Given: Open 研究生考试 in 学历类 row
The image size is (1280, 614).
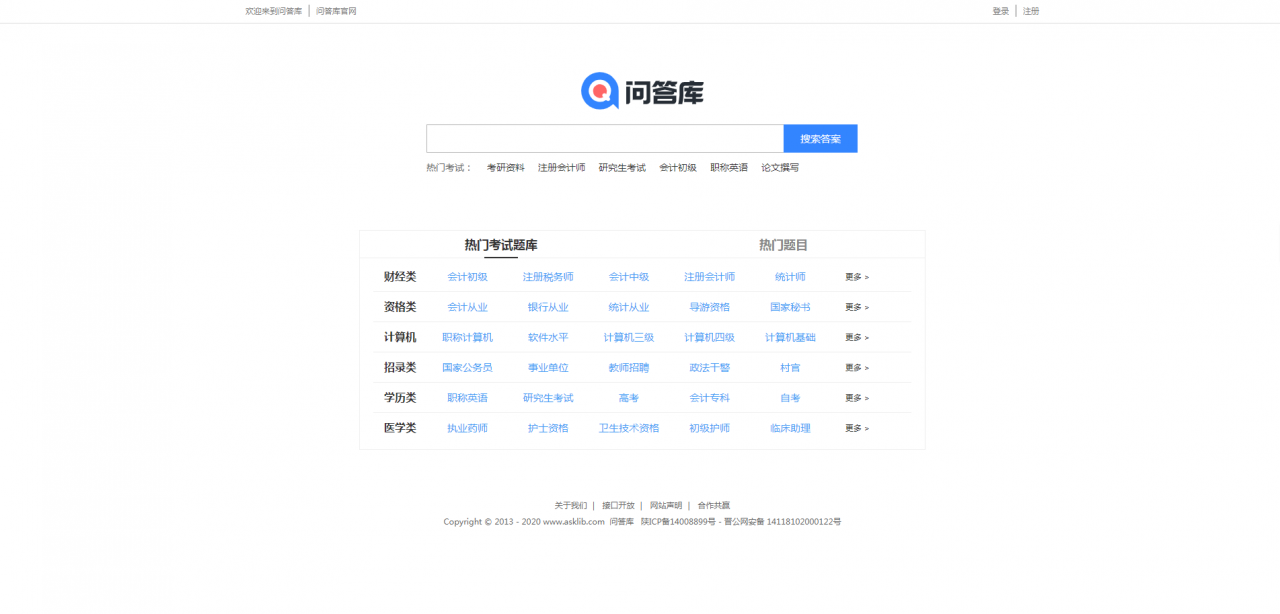Looking at the screenshot, I should click(548, 398).
